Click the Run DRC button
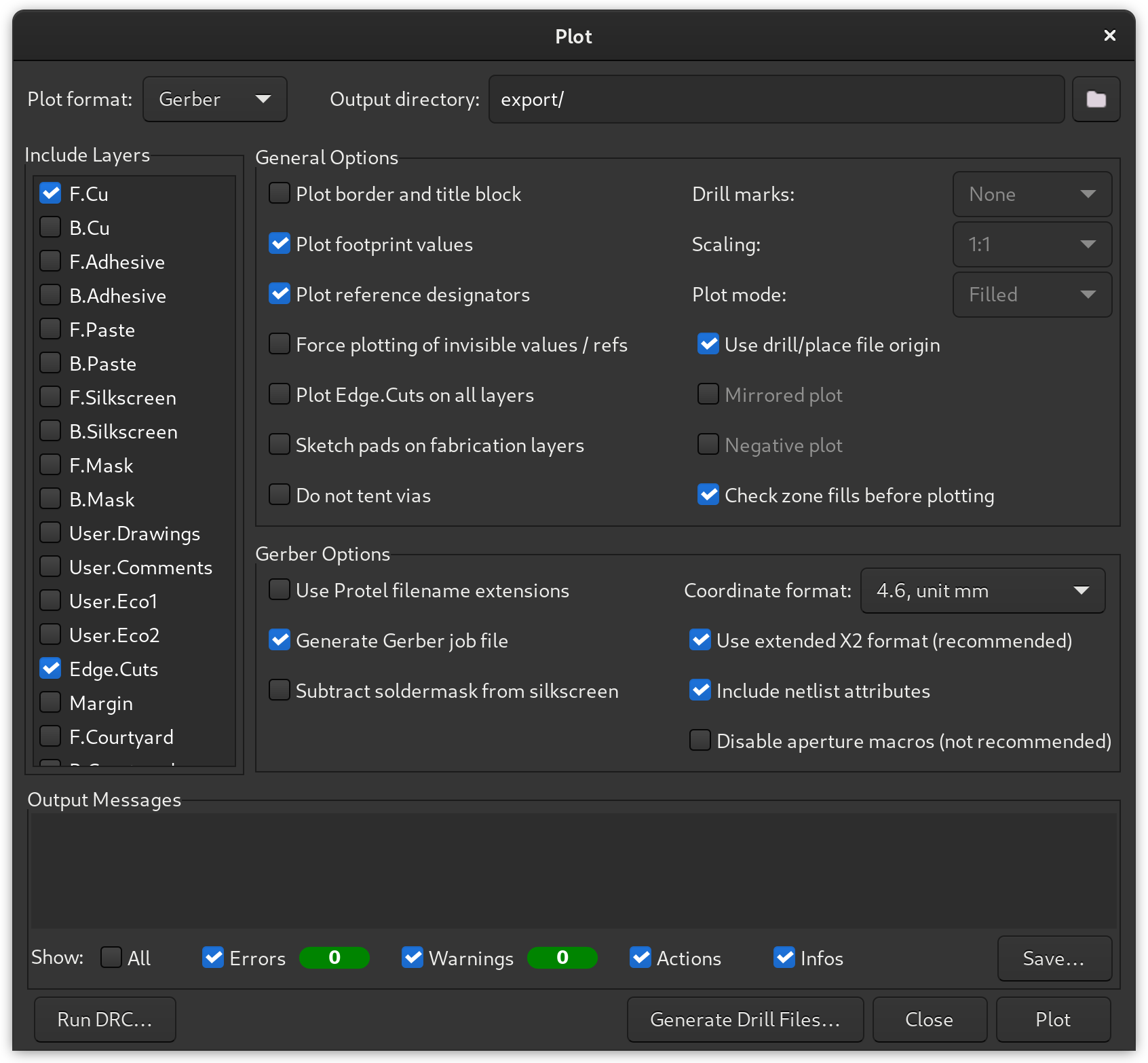The width and height of the screenshot is (1148, 1063). [105, 1019]
